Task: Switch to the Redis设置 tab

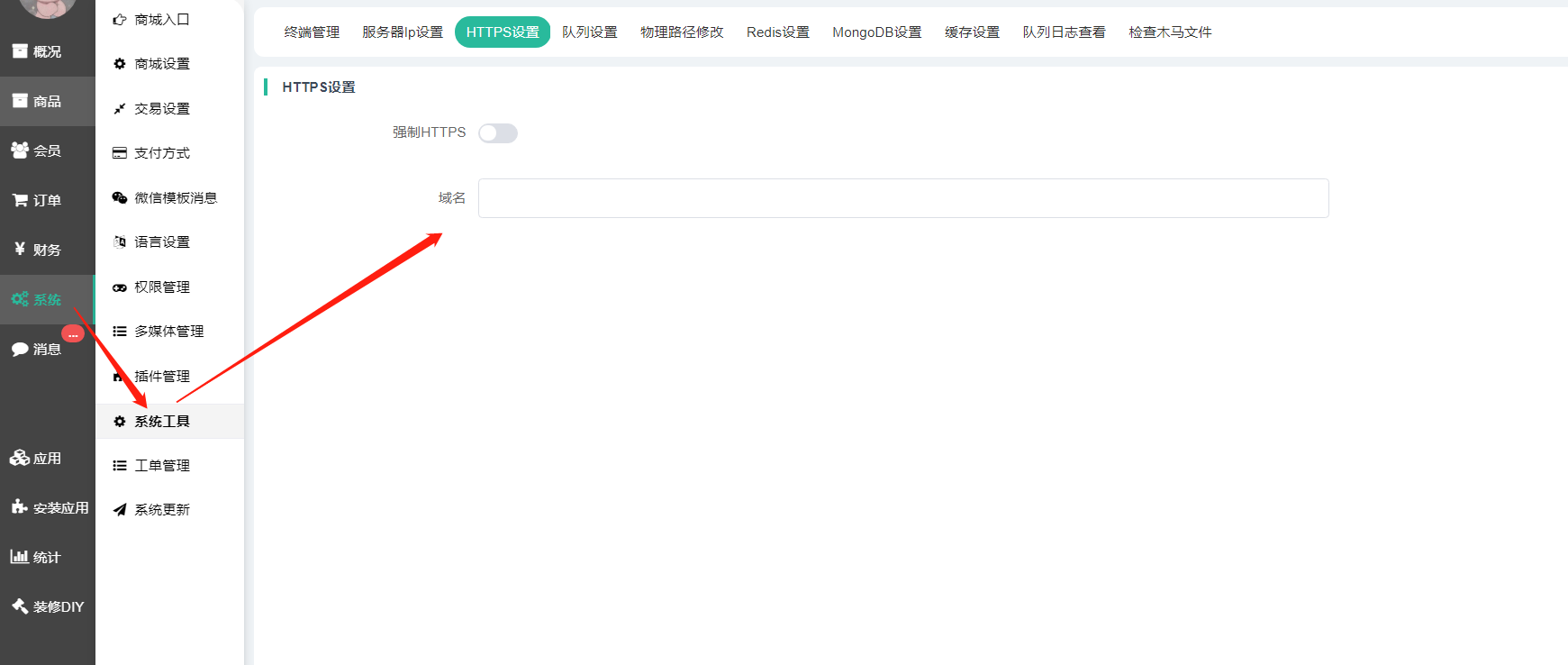Action: 778,32
